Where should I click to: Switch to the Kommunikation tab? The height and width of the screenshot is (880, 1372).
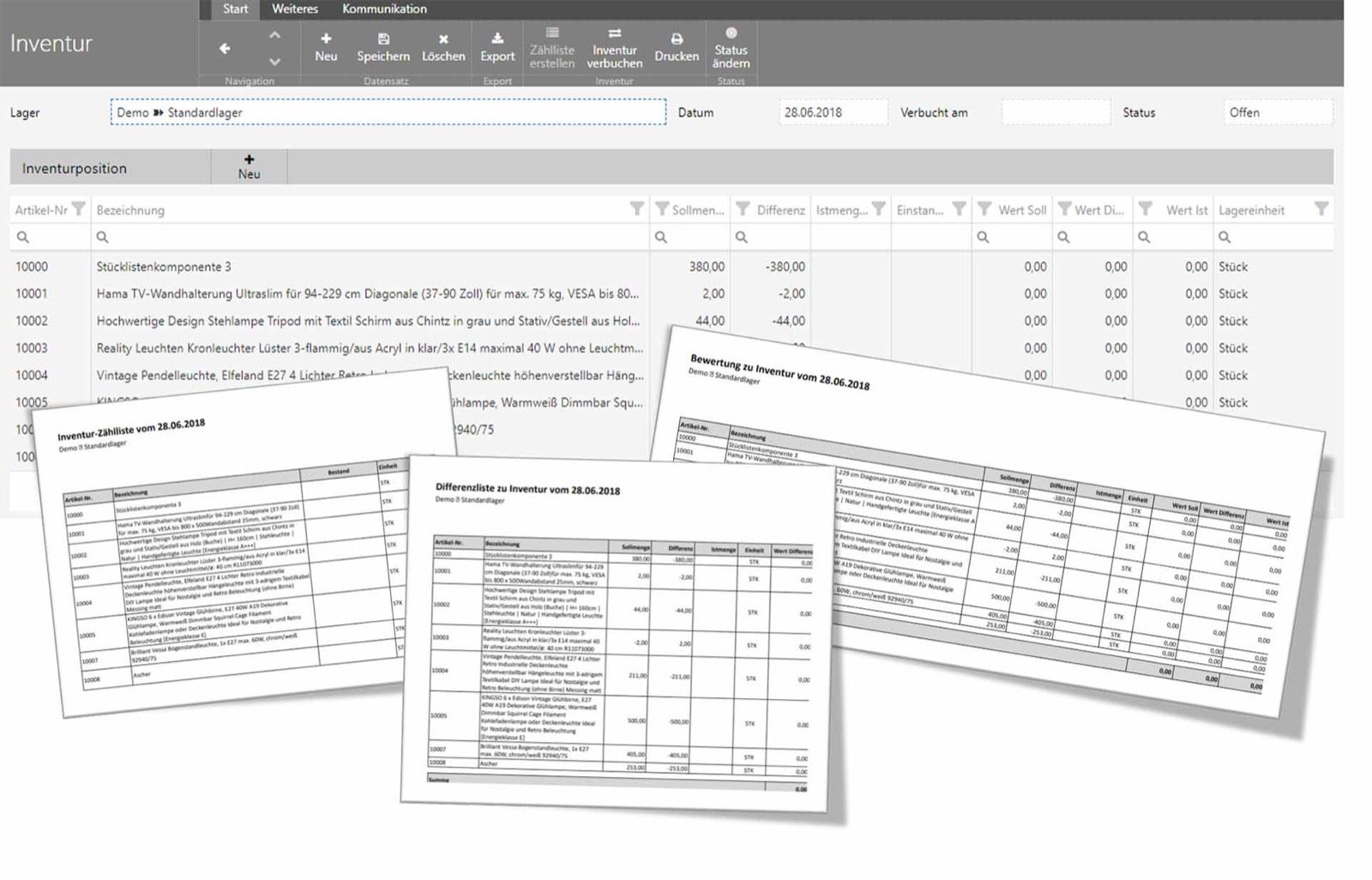(384, 9)
